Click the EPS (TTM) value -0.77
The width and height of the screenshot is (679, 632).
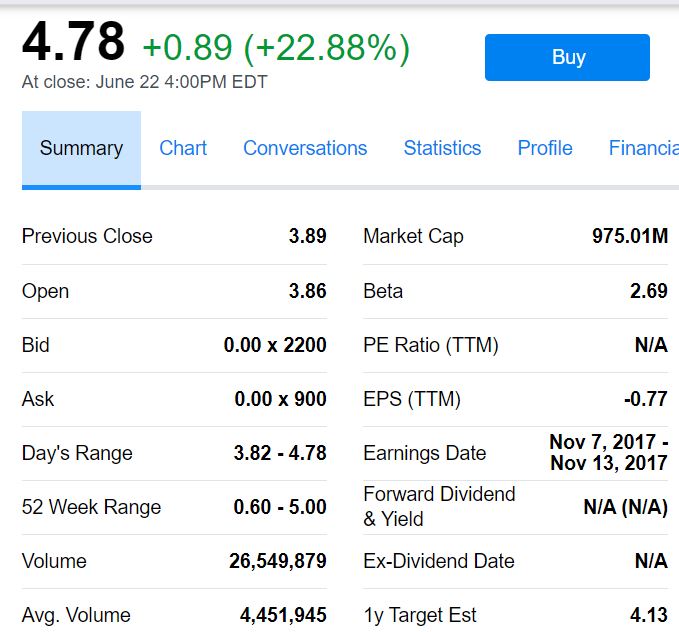pyautogui.click(x=645, y=399)
